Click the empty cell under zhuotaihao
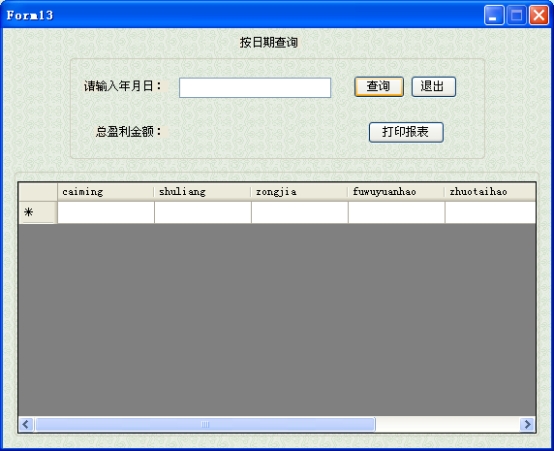The image size is (554, 451). click(x=490, y=212)
